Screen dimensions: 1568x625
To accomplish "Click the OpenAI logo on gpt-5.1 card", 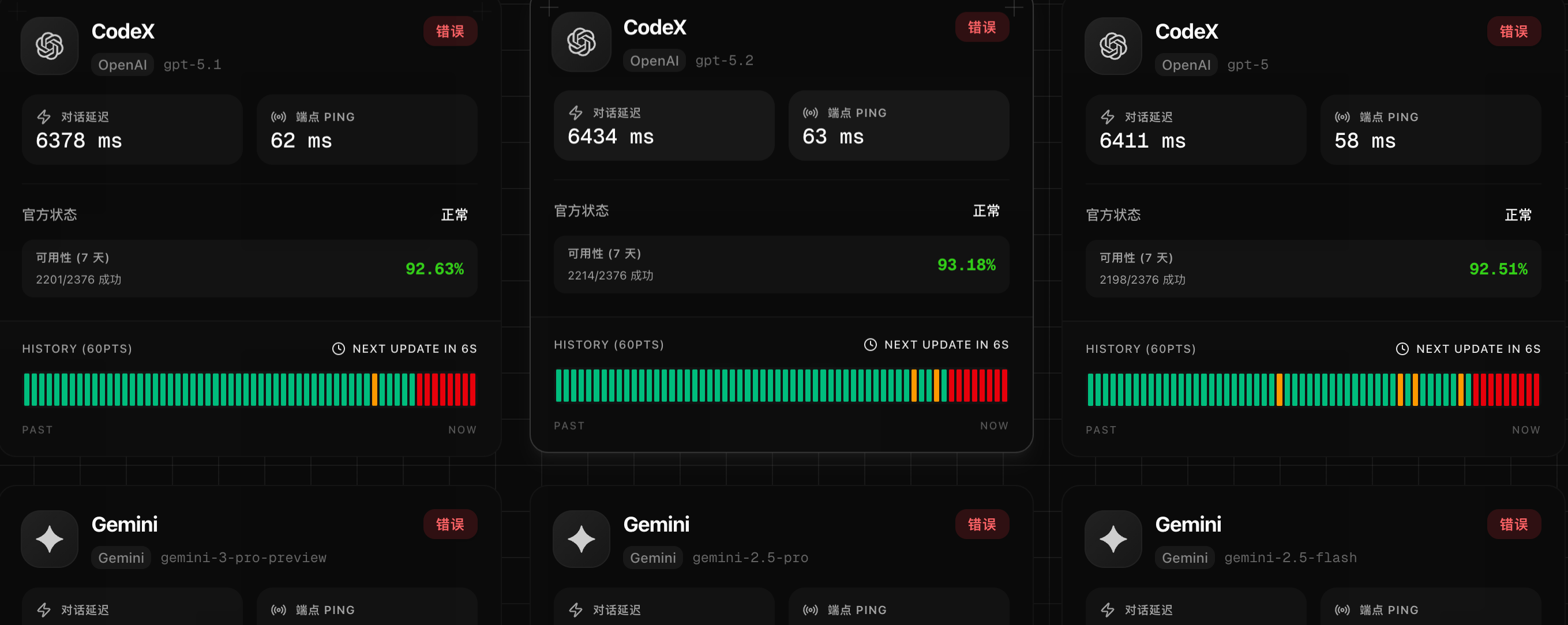I will tap(49, 46).
